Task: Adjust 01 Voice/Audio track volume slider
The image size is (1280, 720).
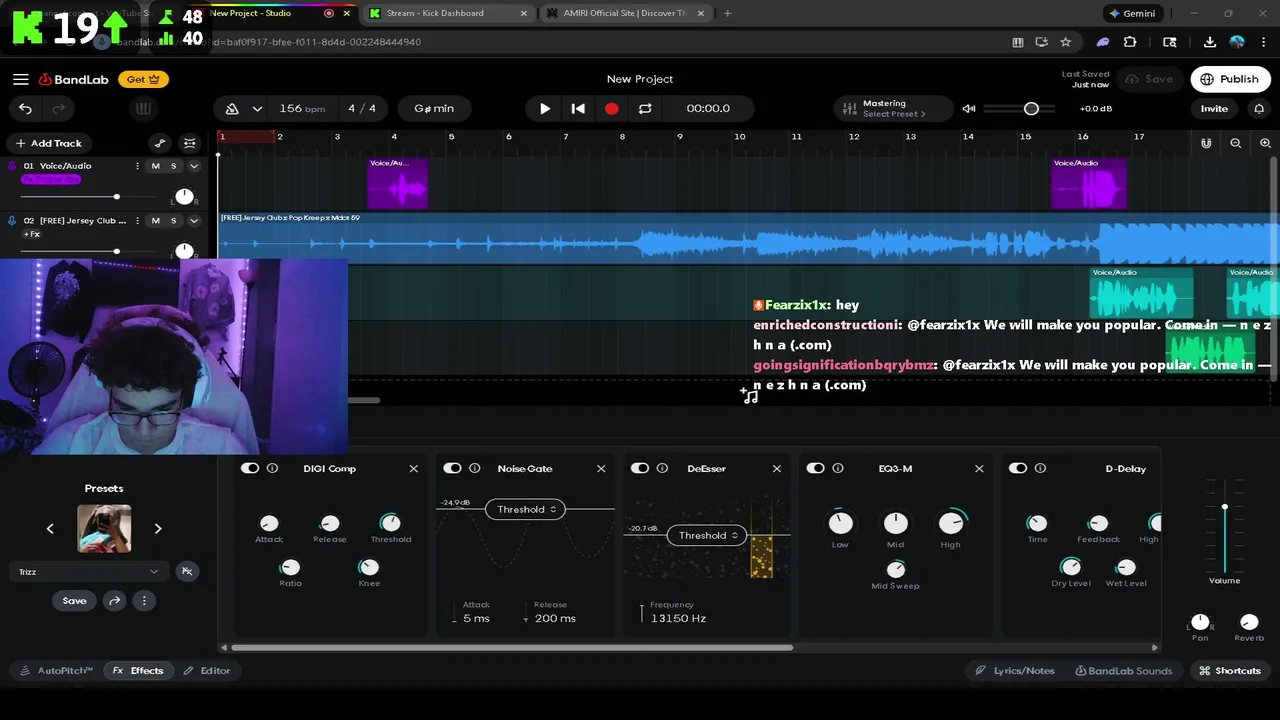Action: coord(116,197)
